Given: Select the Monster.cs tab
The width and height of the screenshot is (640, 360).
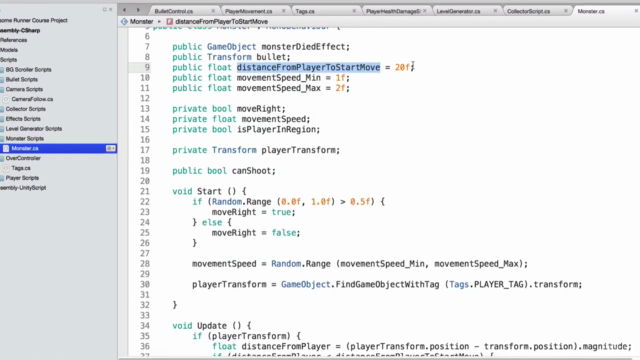Looking at the screenshot, I should pos(591,11).
